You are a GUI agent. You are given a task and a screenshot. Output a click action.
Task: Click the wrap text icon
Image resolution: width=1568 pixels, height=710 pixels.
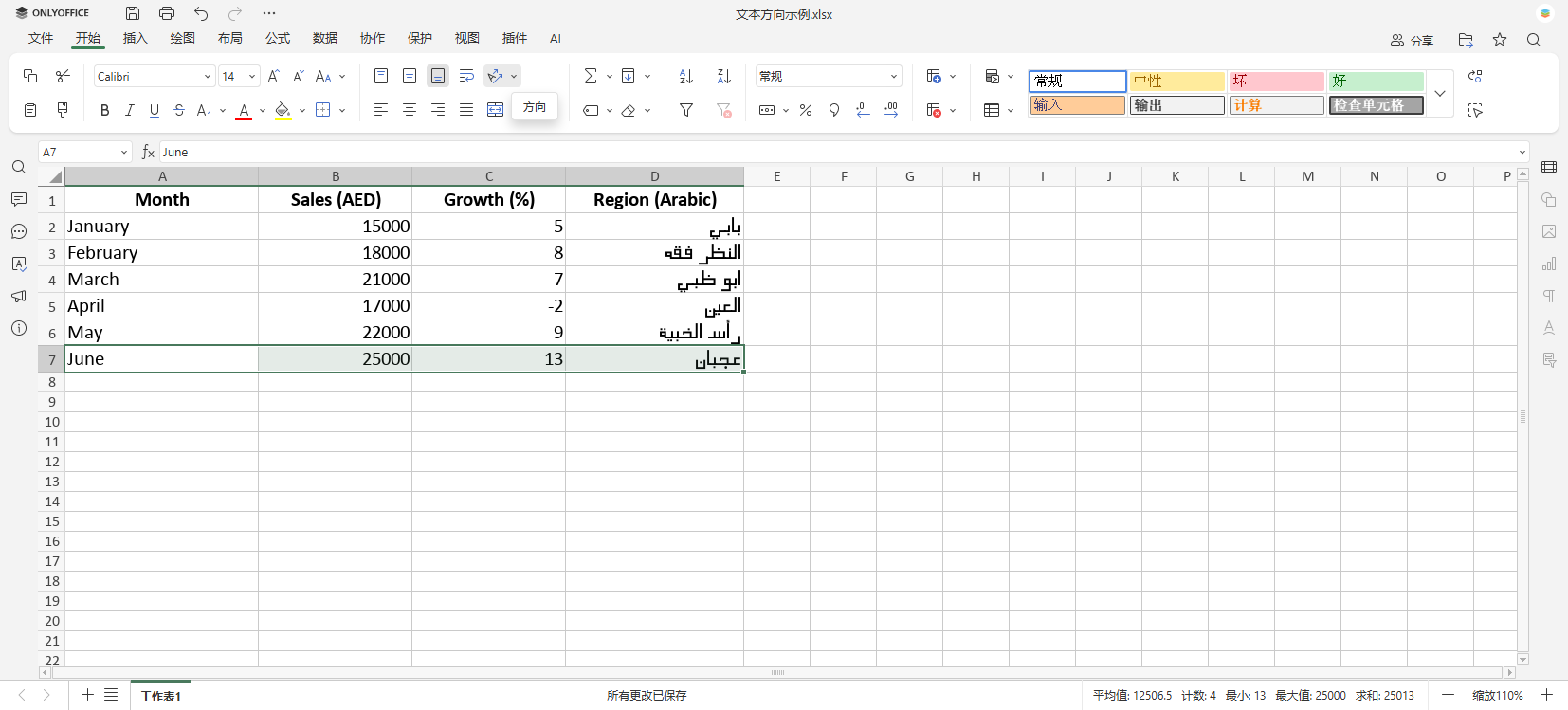click(x=466, y=76)
